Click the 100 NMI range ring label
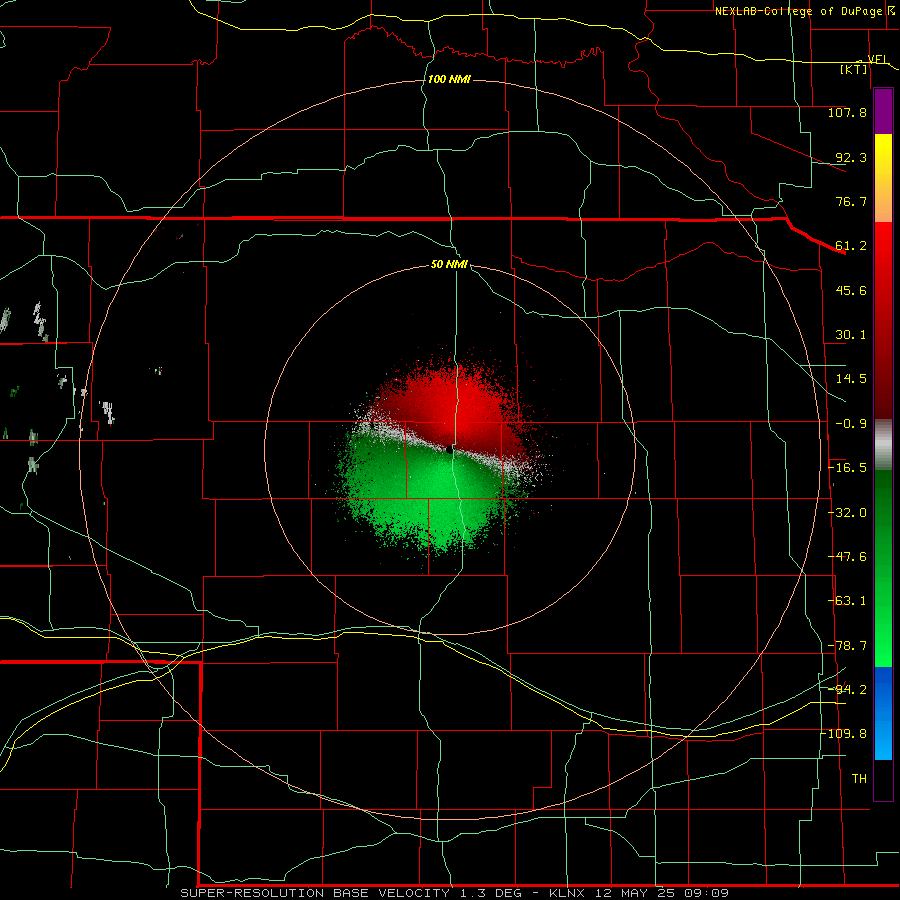 coord(449,79)
